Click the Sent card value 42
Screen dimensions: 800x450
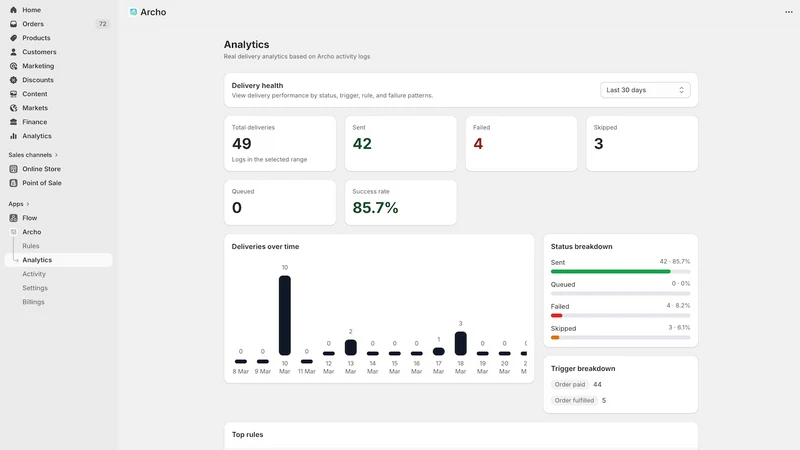[362, 144]
